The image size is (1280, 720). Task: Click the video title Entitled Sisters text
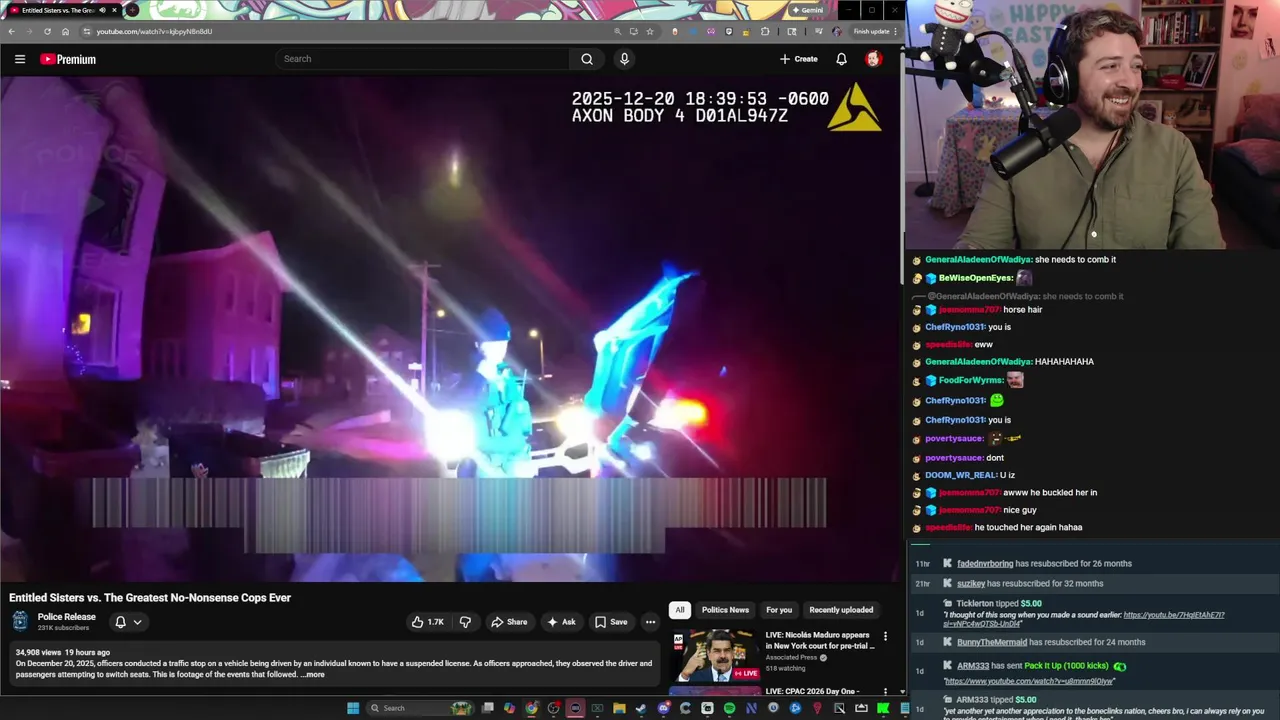(x=150, y=598)
